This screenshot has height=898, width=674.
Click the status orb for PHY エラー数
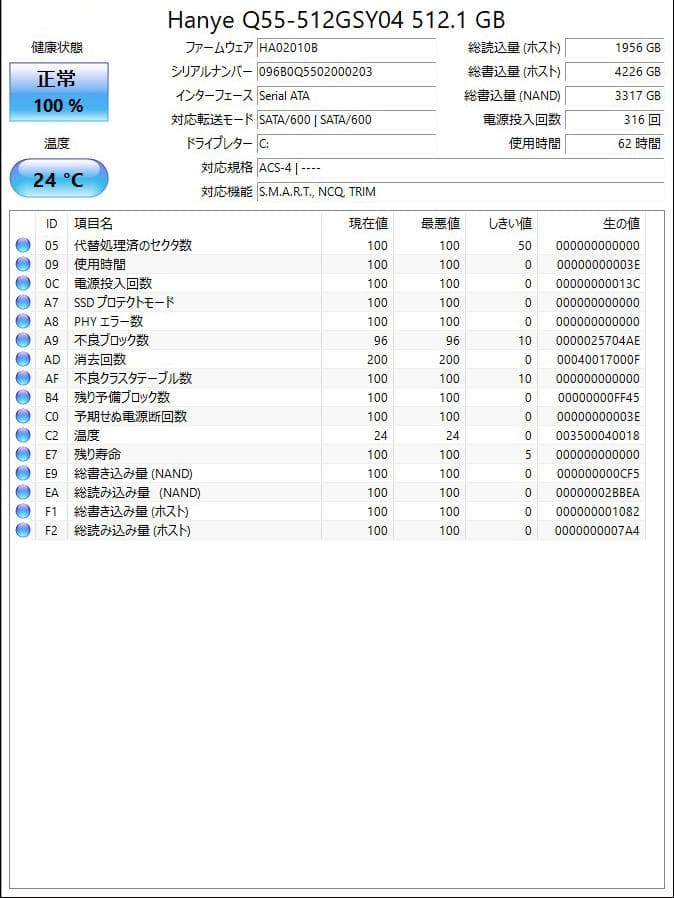tap(23, 321)
